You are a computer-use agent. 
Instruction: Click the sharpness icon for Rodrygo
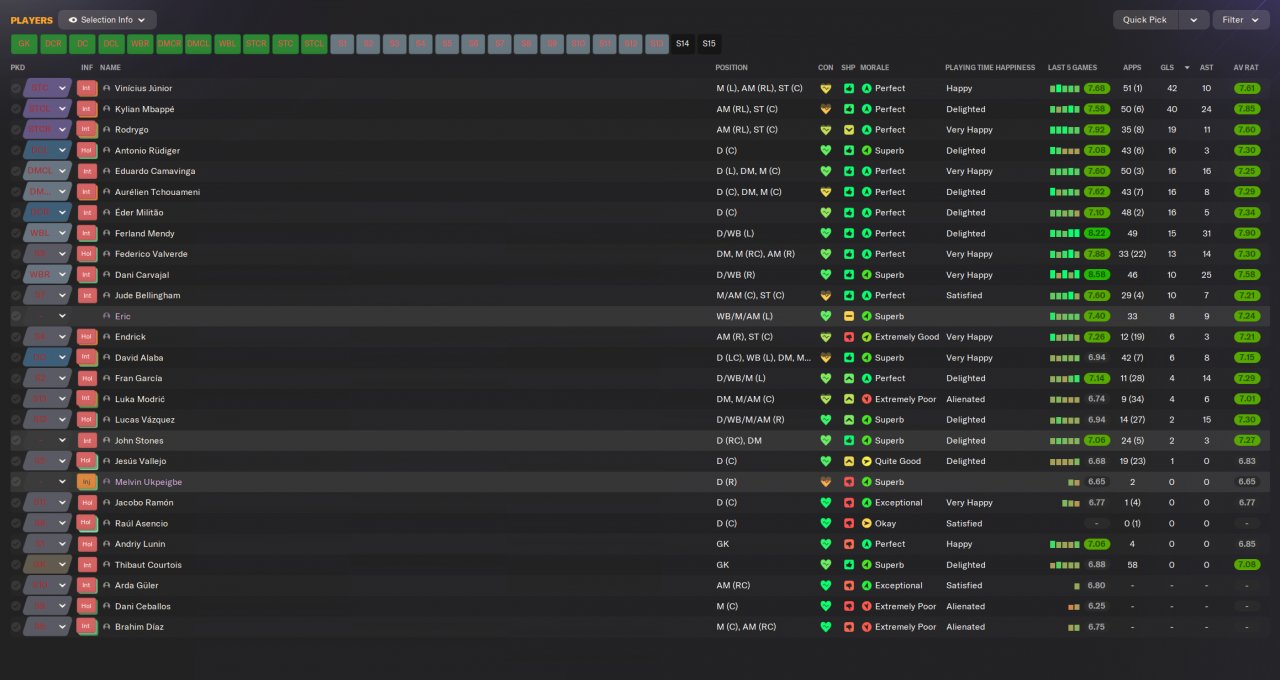click(848, 130)
